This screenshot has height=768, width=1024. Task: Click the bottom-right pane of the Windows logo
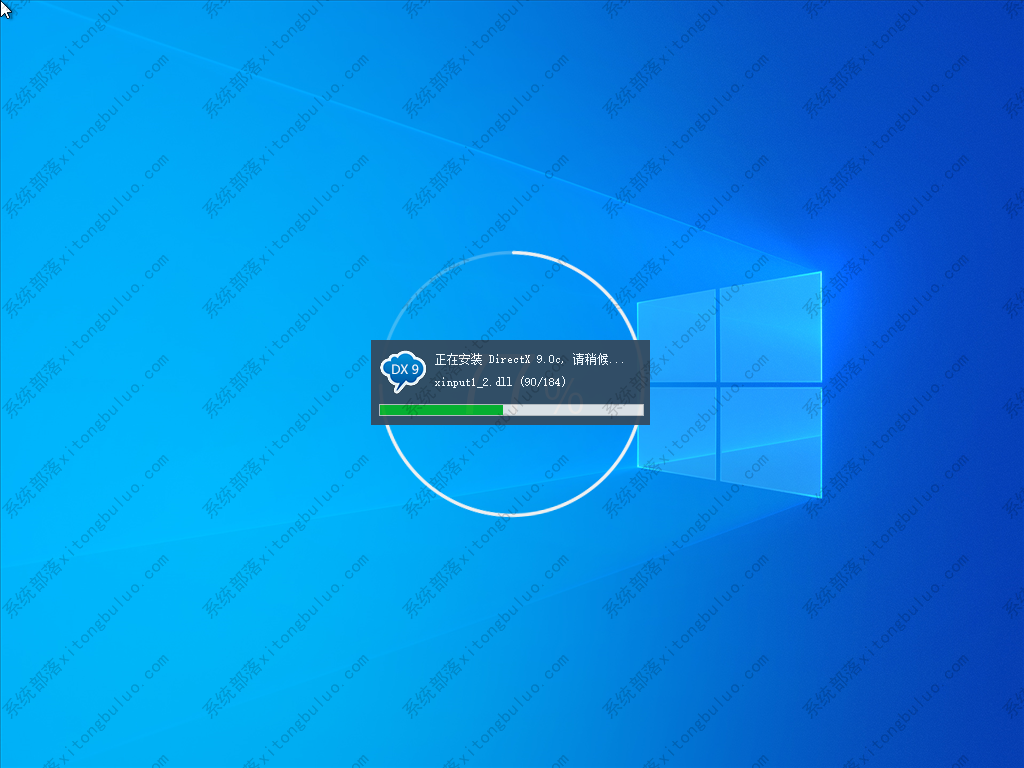(x=770, y=440)
